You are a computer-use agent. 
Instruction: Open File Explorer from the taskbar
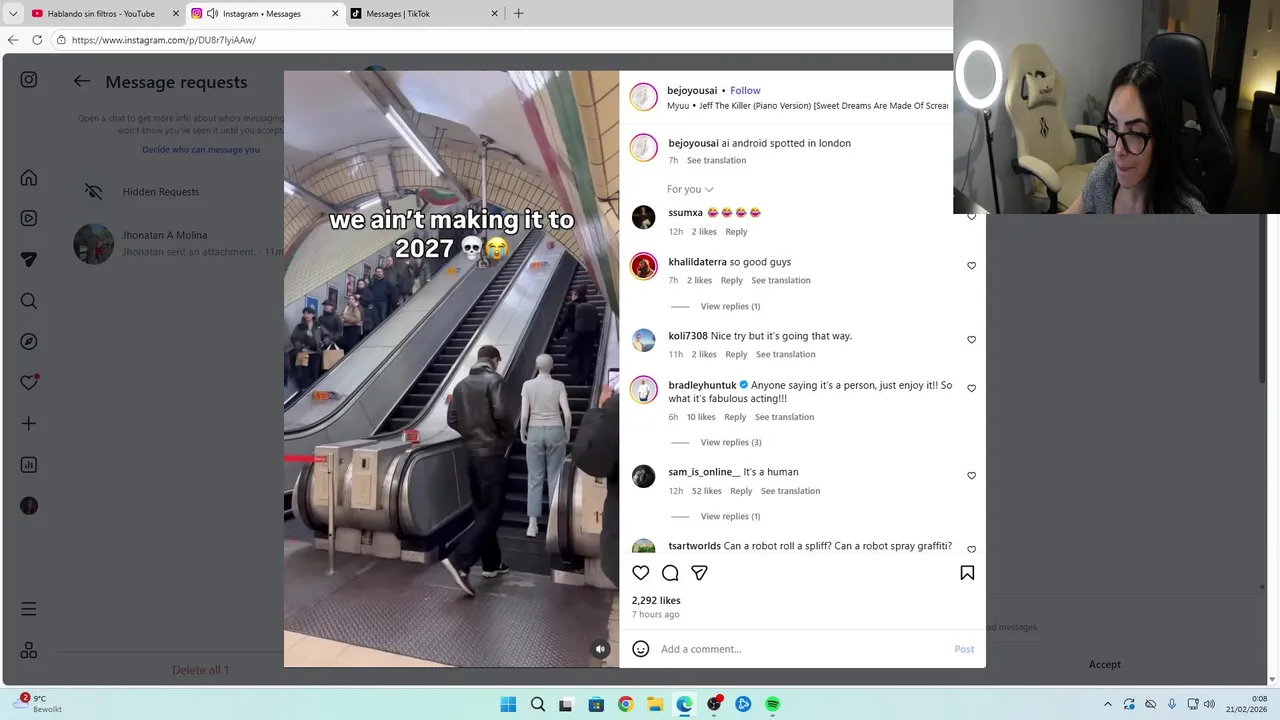pos(655,704)
